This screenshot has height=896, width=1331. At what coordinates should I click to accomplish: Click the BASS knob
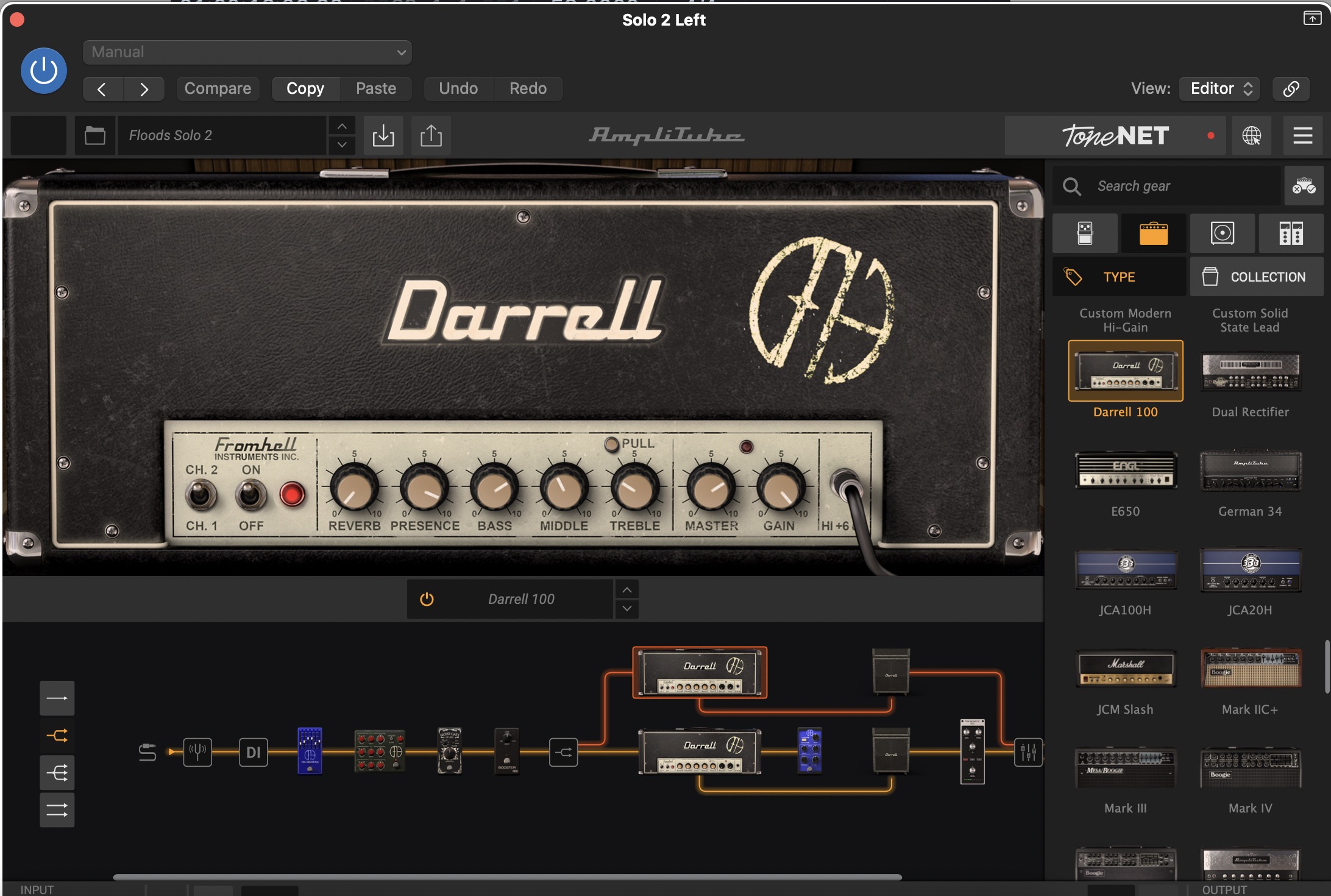point(494,488)
